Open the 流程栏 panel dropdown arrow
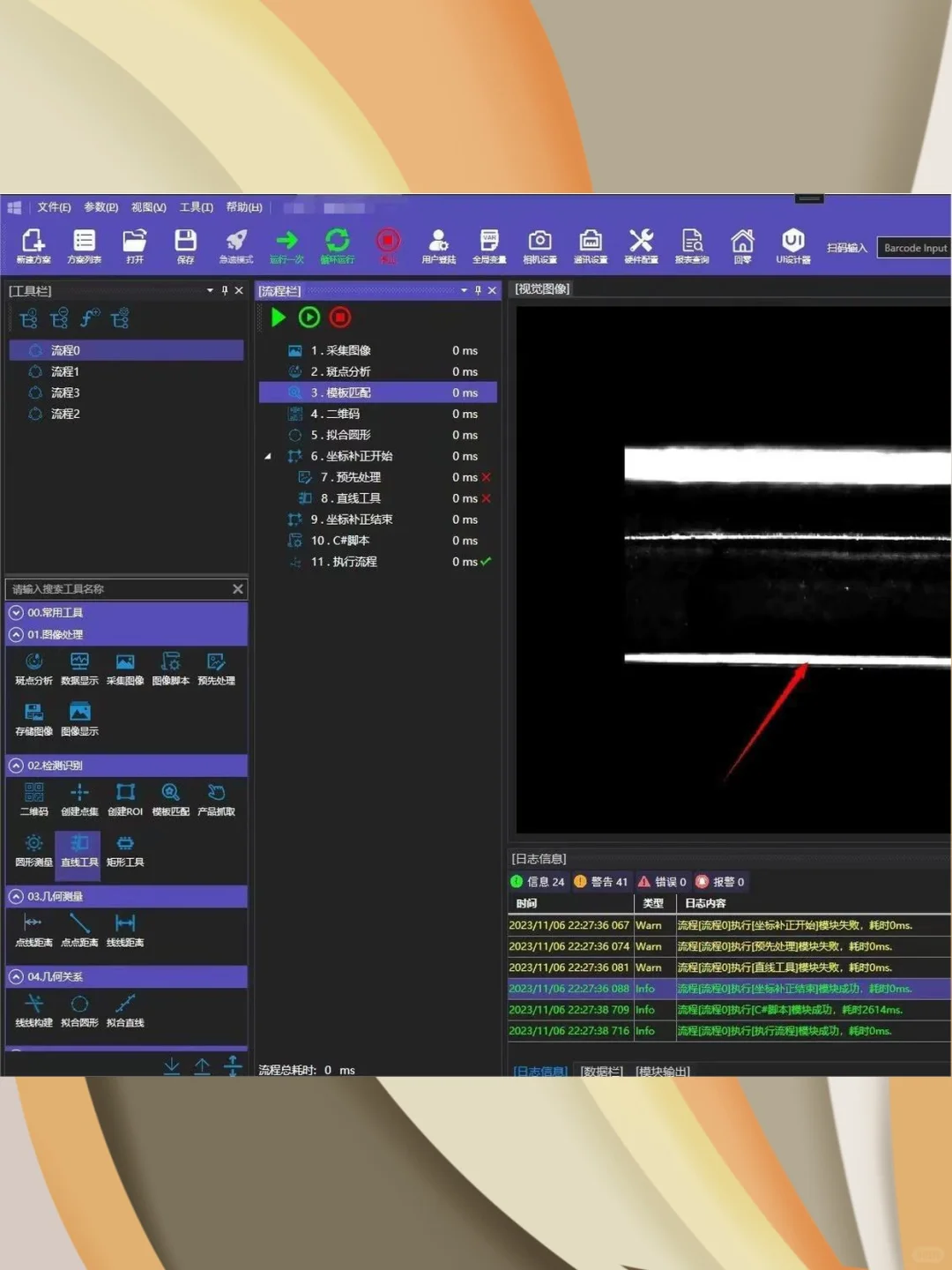Screen dimensions: 952x1270 coord(464,290)
